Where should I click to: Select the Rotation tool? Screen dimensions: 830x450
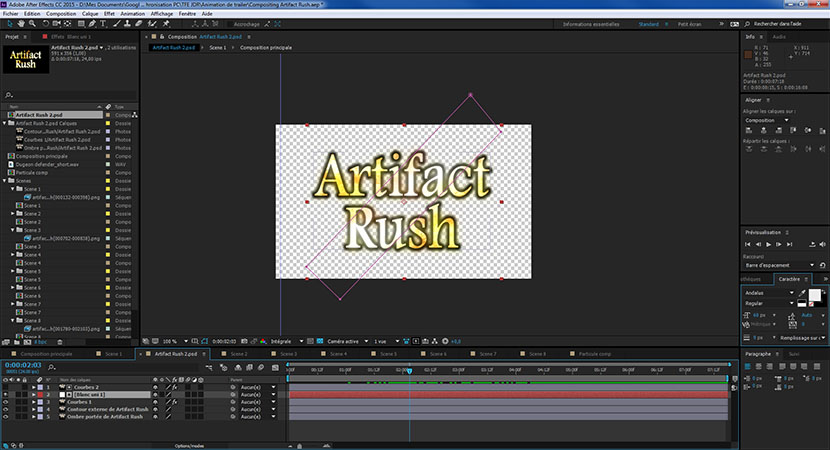coord(46,24)
